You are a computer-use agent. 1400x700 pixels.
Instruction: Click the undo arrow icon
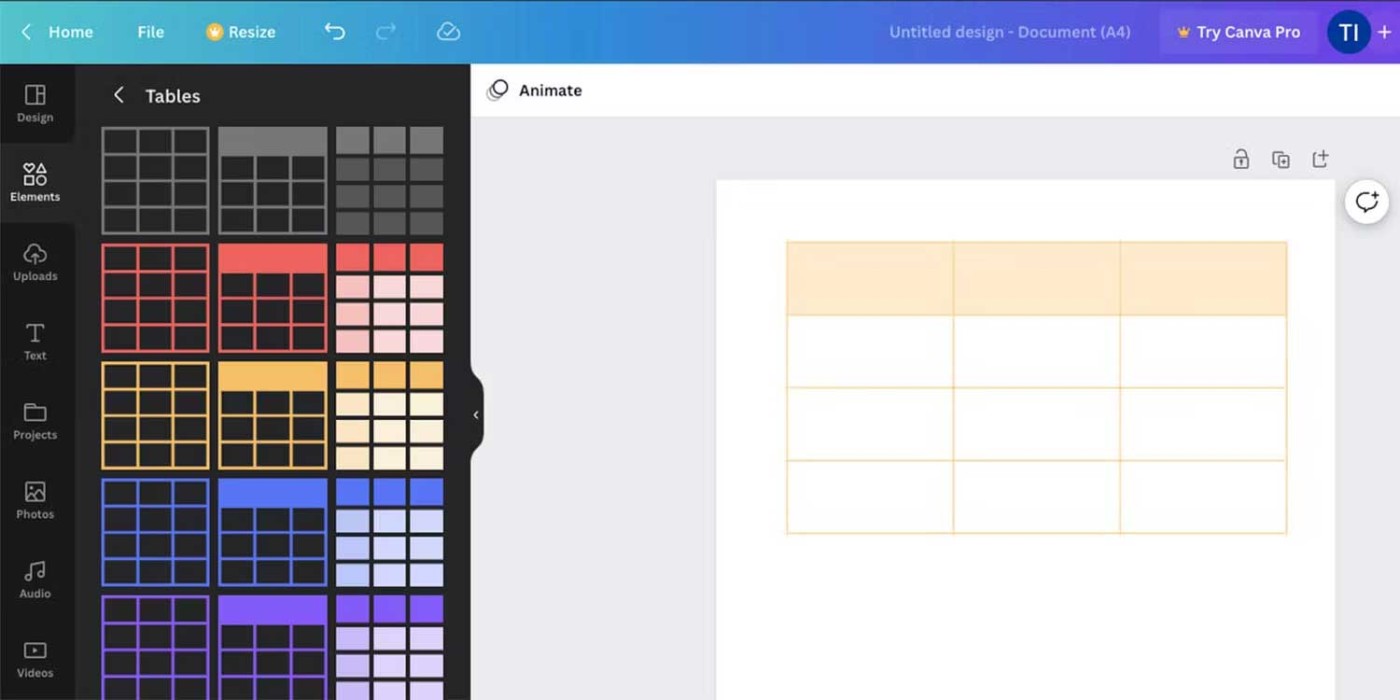point(334,32)
